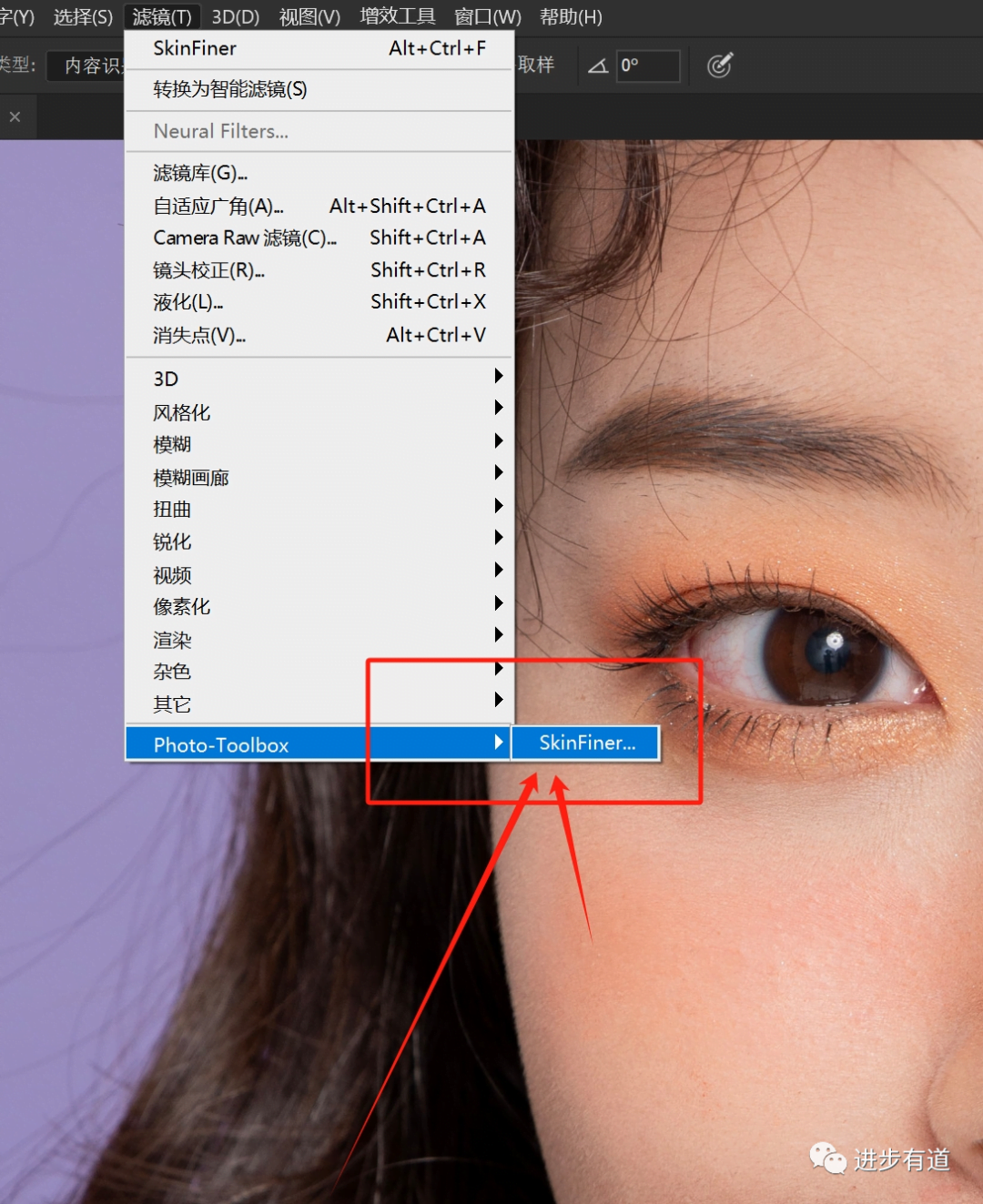Expand the 扭曲 submenu
The image size is (983, 1204).
tap(319, 509)
